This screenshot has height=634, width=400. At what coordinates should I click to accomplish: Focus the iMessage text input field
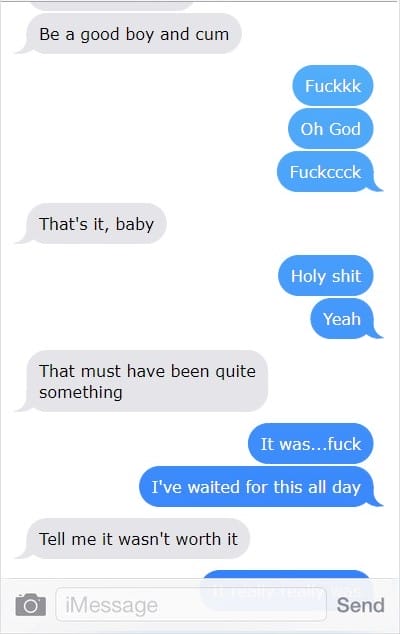pos(191,604)
